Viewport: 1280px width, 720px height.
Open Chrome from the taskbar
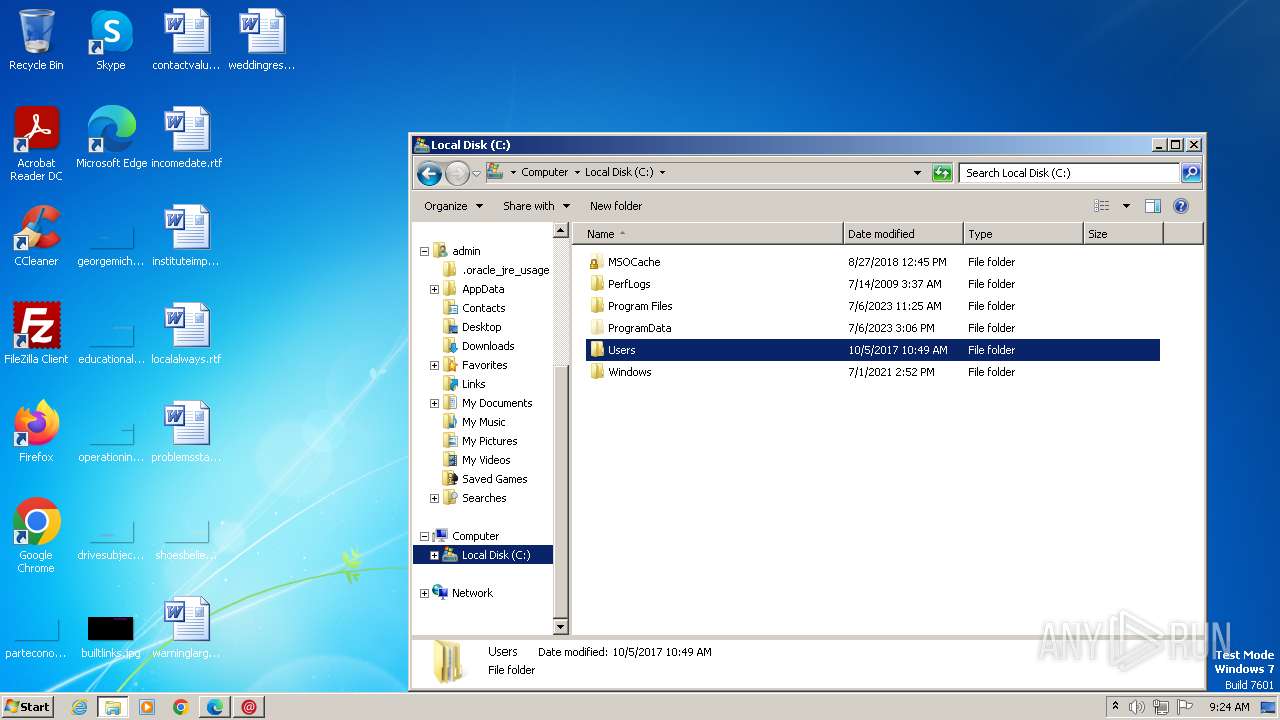[x=181, y=707]
